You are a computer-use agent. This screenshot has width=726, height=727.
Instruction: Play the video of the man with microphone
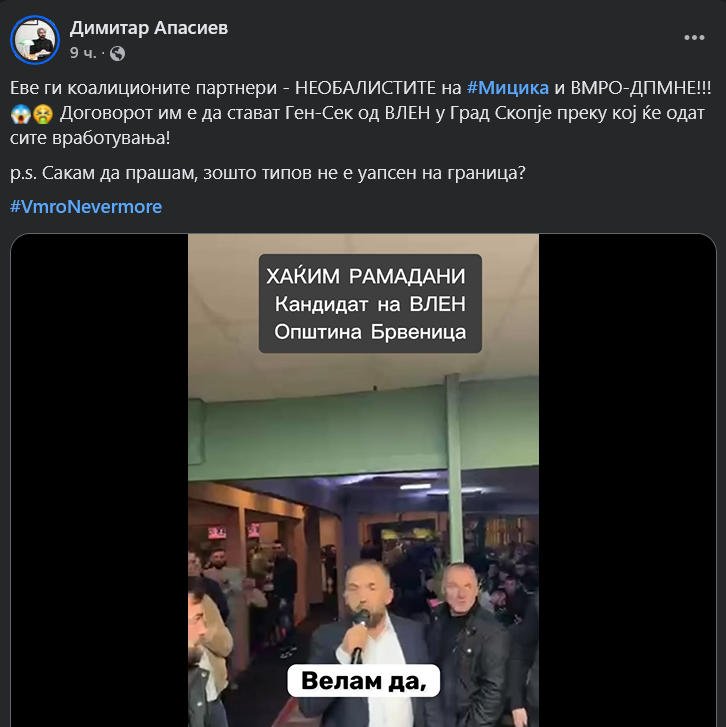[x=363, y=480]
